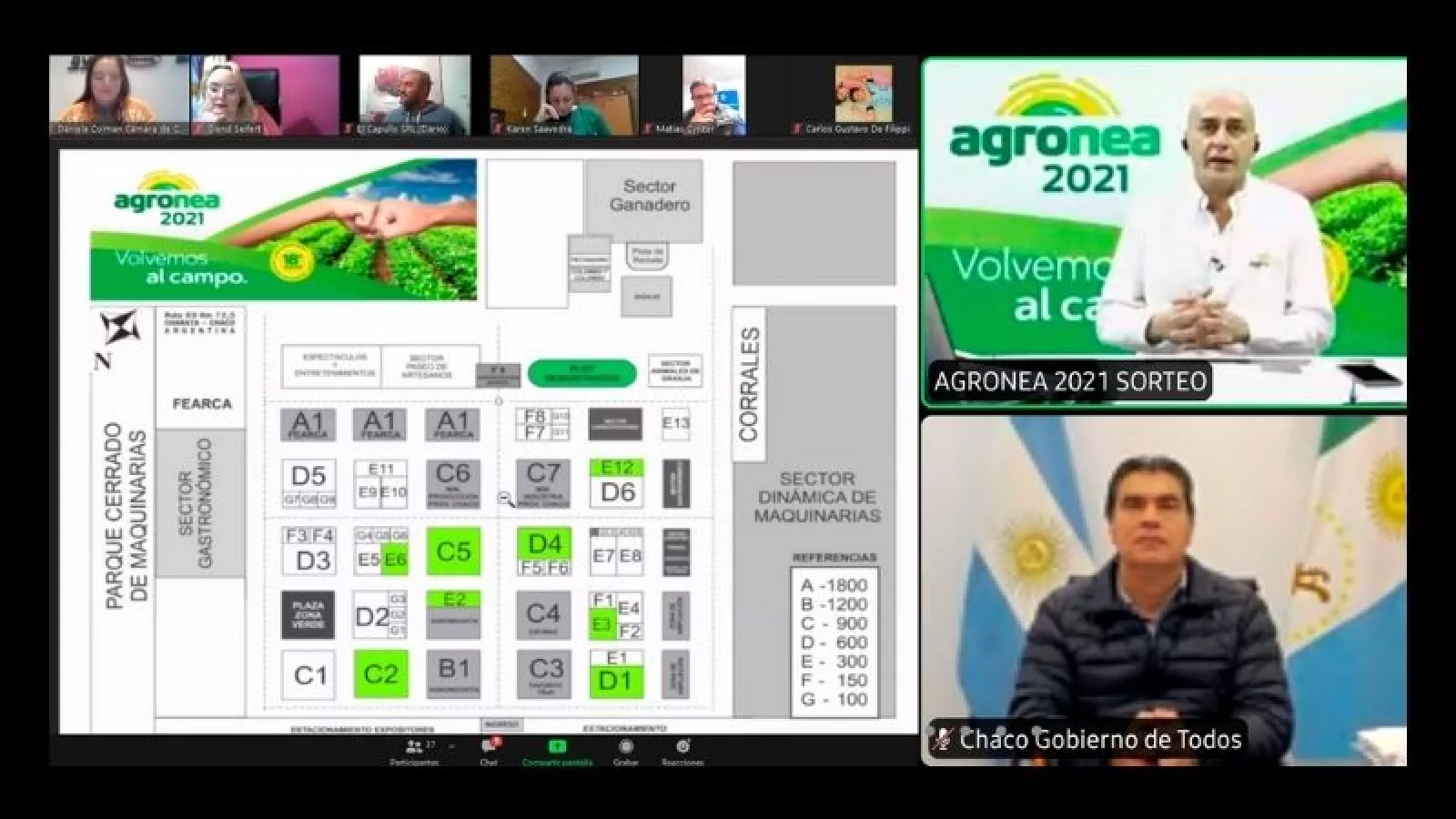Click the green D1 lot on the map
1456x819 pixels.
[x=616, y=681]
